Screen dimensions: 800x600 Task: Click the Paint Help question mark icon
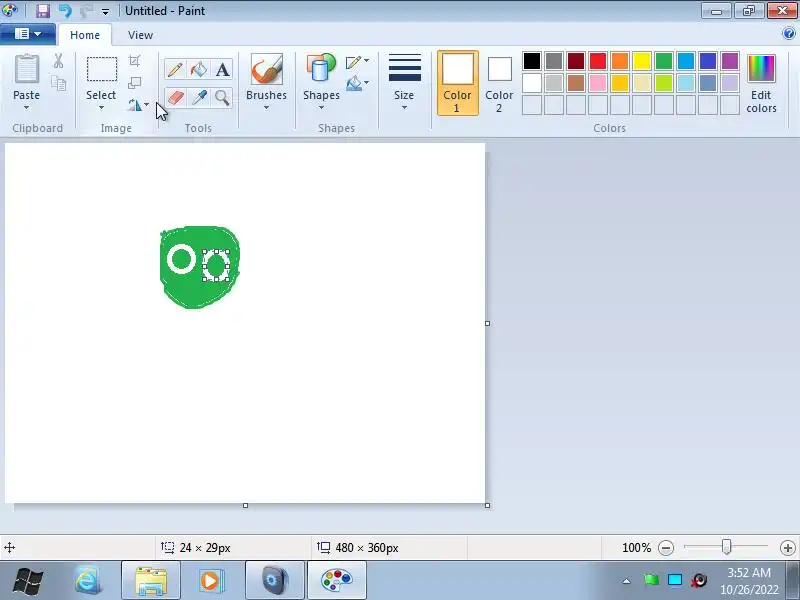pos(788,34)
